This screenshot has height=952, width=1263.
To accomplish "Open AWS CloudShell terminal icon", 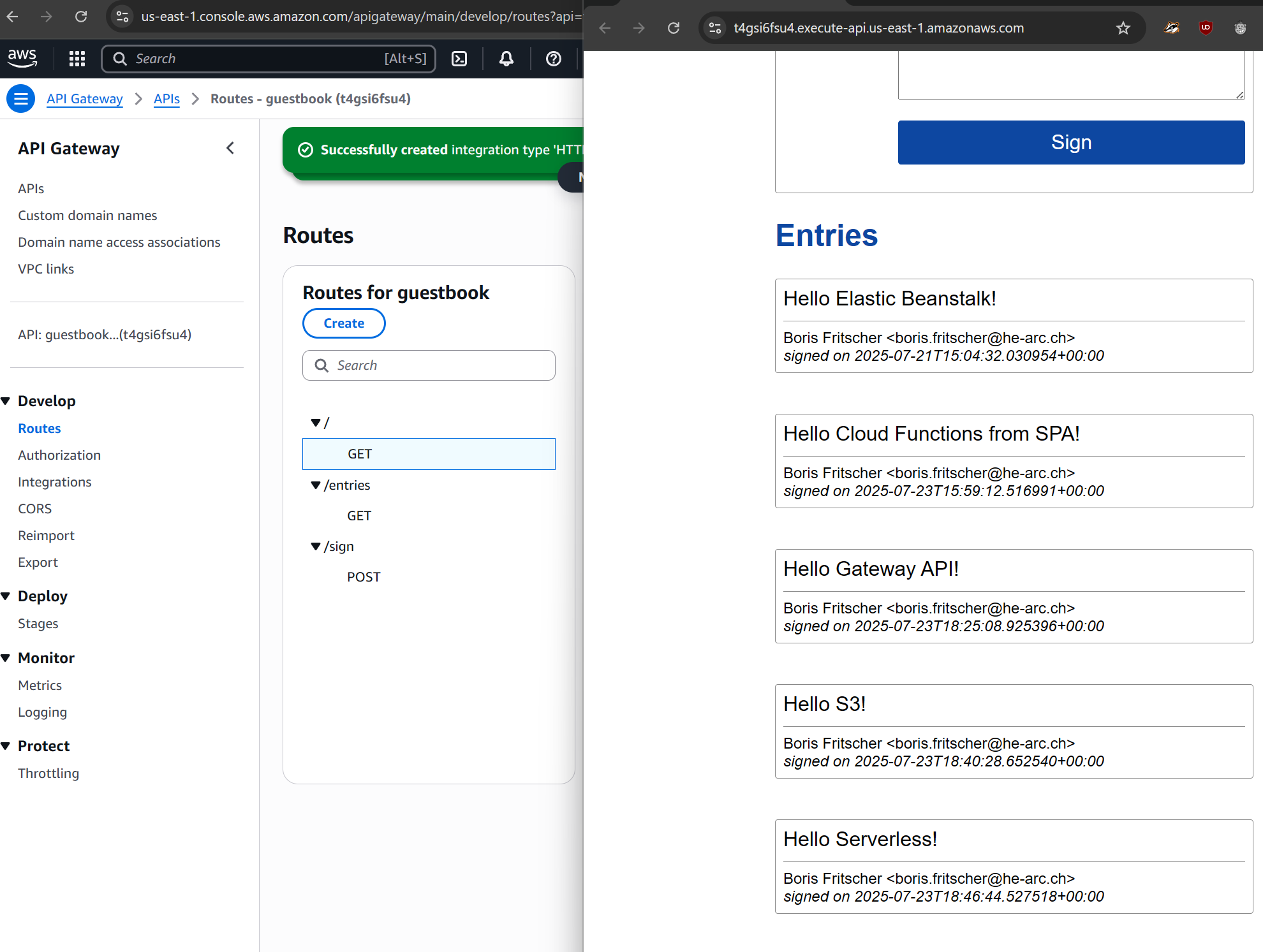I will 459,59.
